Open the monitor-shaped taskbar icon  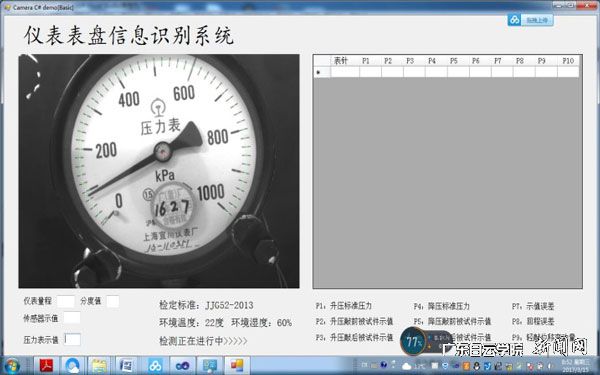pos(209,366)
